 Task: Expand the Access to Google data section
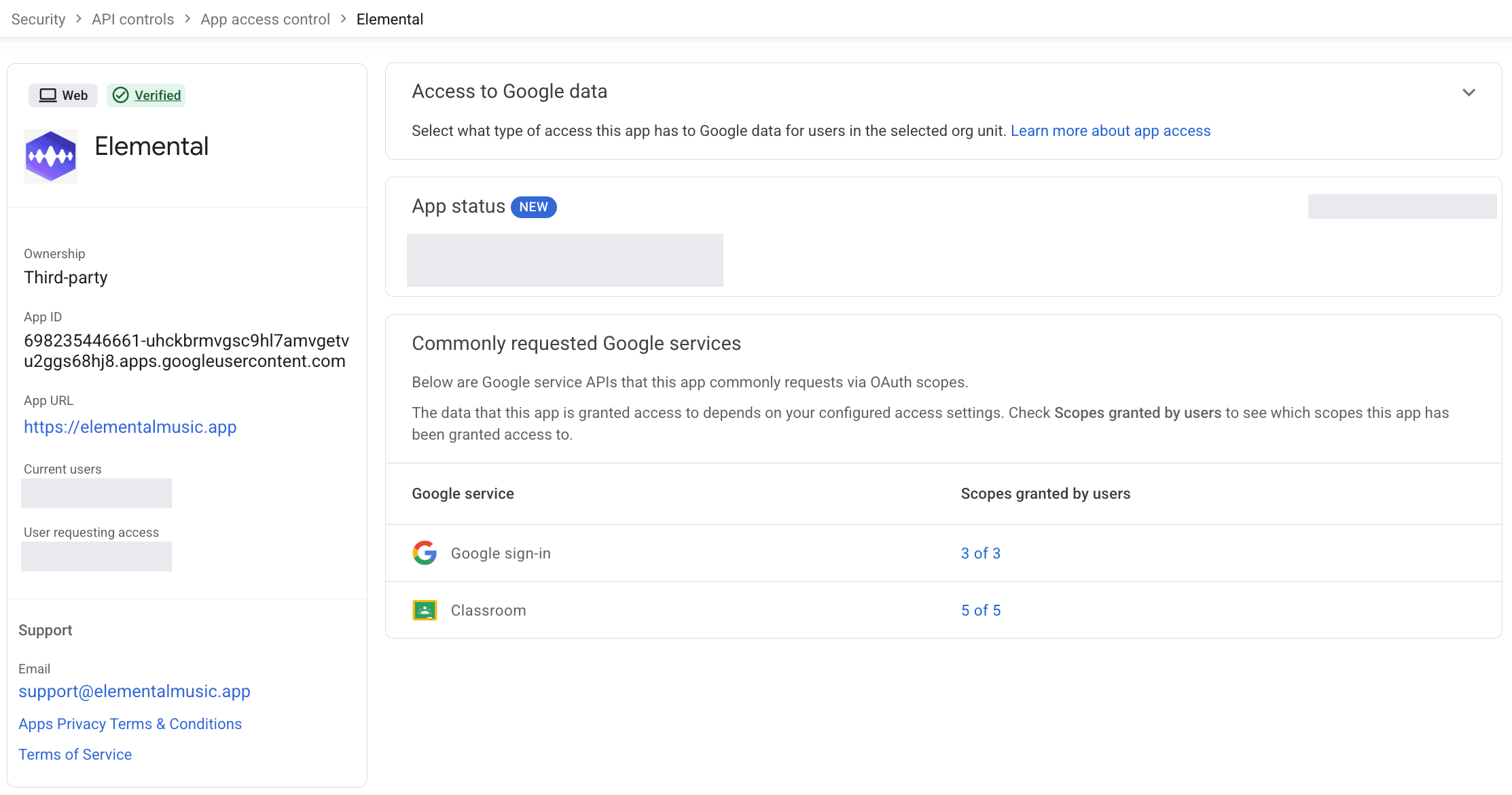click(x=1469, y=92)
